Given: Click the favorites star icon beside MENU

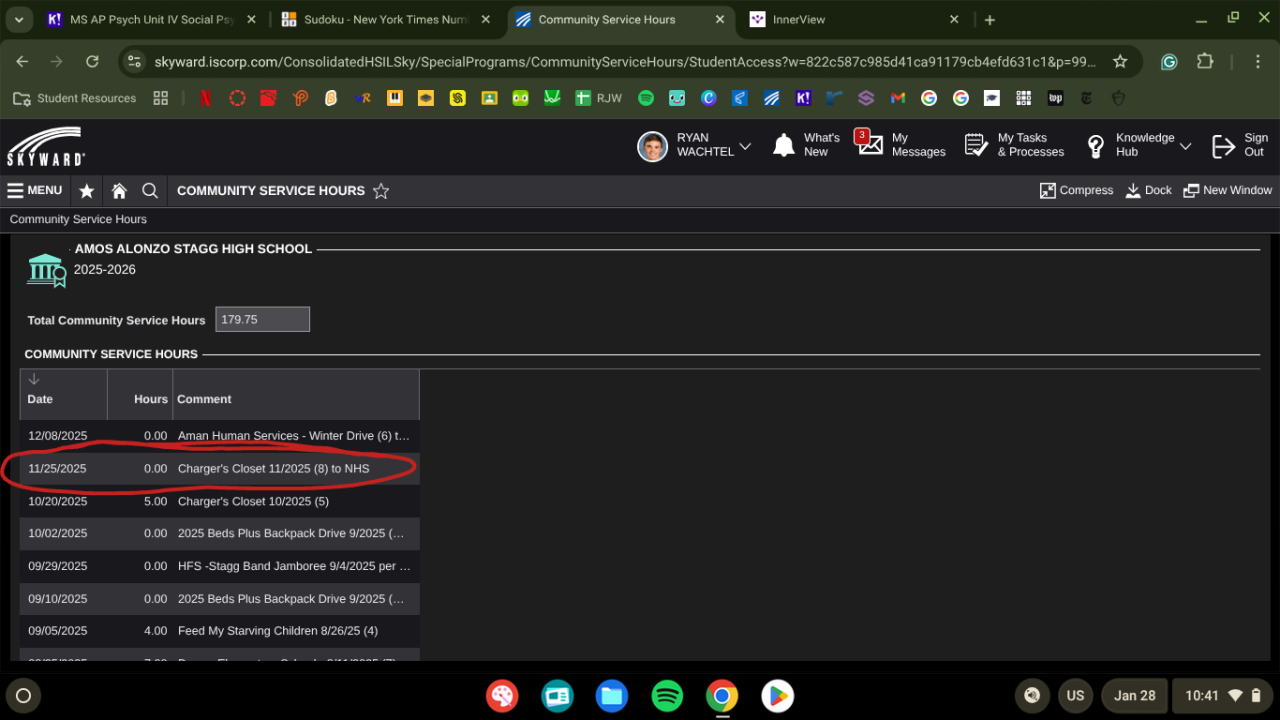Looking at the screenshot, I should coord(87,191).
